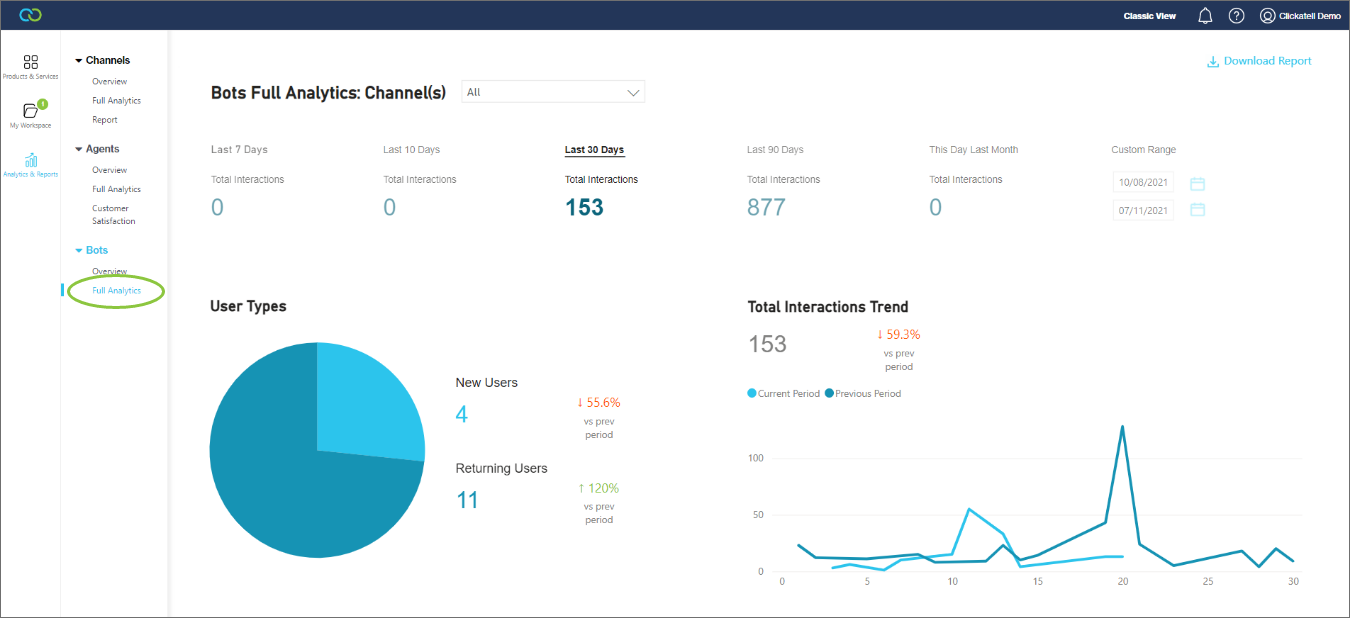The height and width of the screenshot is (618, 1350).
Task: Click the Download Report link
Action: [1259, 61]
